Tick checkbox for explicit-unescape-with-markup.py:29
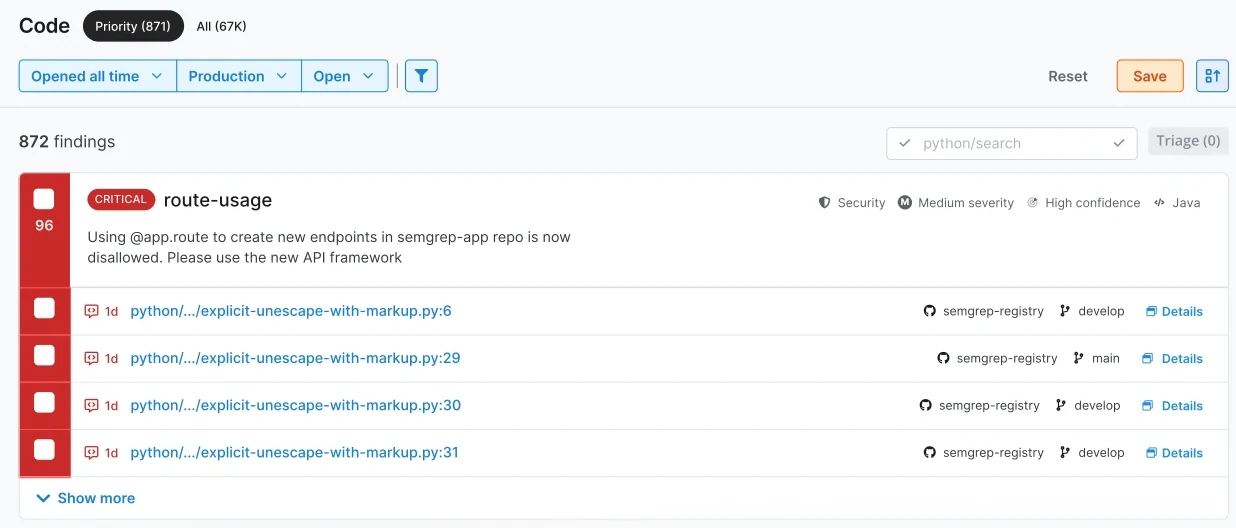The height and width of the screenshot is (528, 1236). pyautogui.click(x=44, y=355)
